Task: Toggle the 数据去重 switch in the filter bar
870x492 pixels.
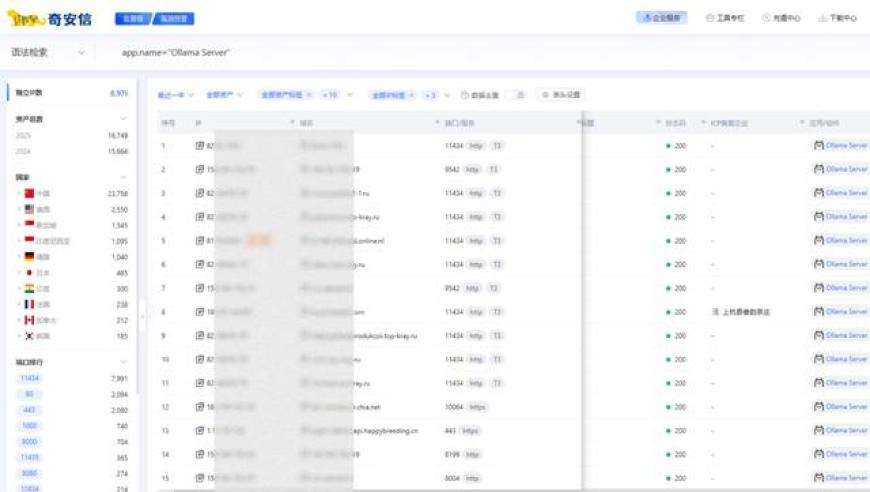Action: 517,95
